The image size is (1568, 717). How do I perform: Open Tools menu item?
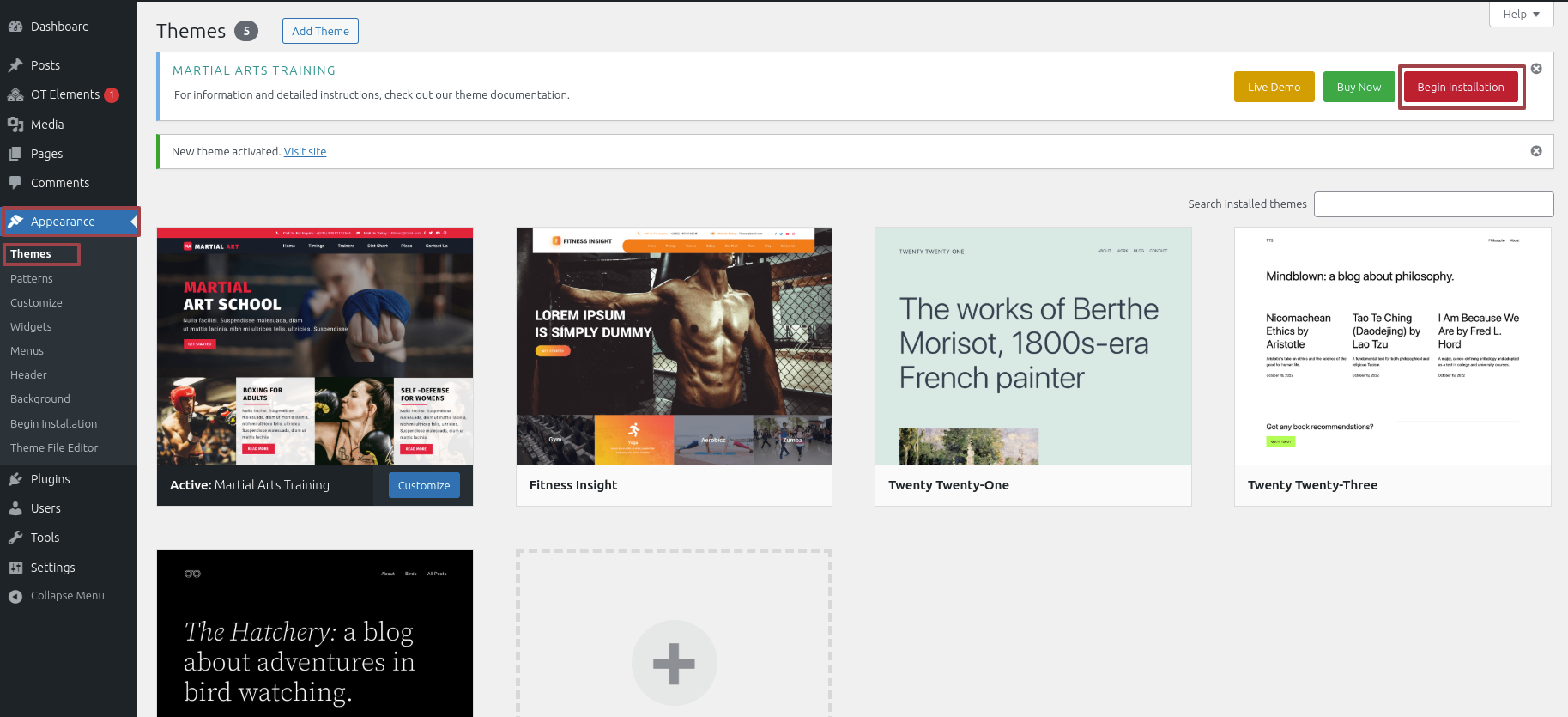[69, 538]
